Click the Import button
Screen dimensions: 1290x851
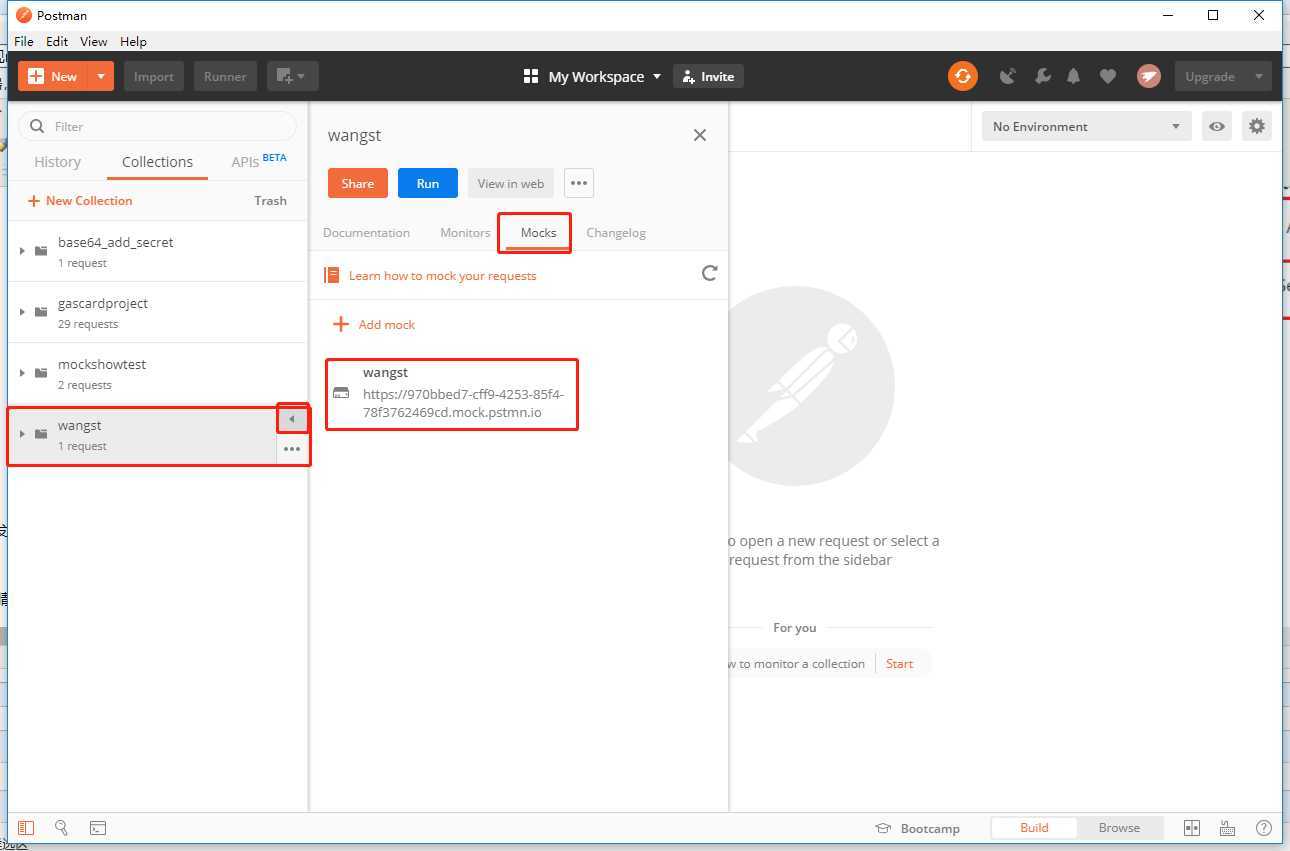tap(154, 76)
